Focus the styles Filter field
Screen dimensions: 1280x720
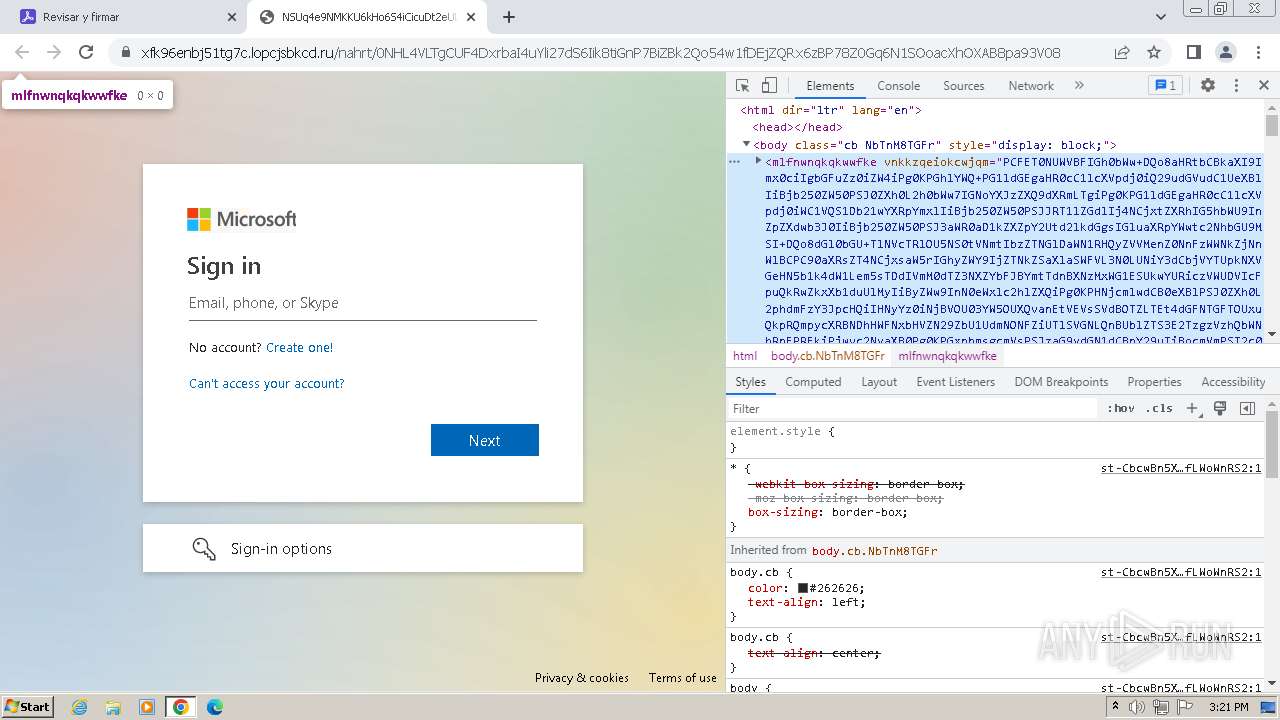914,408
